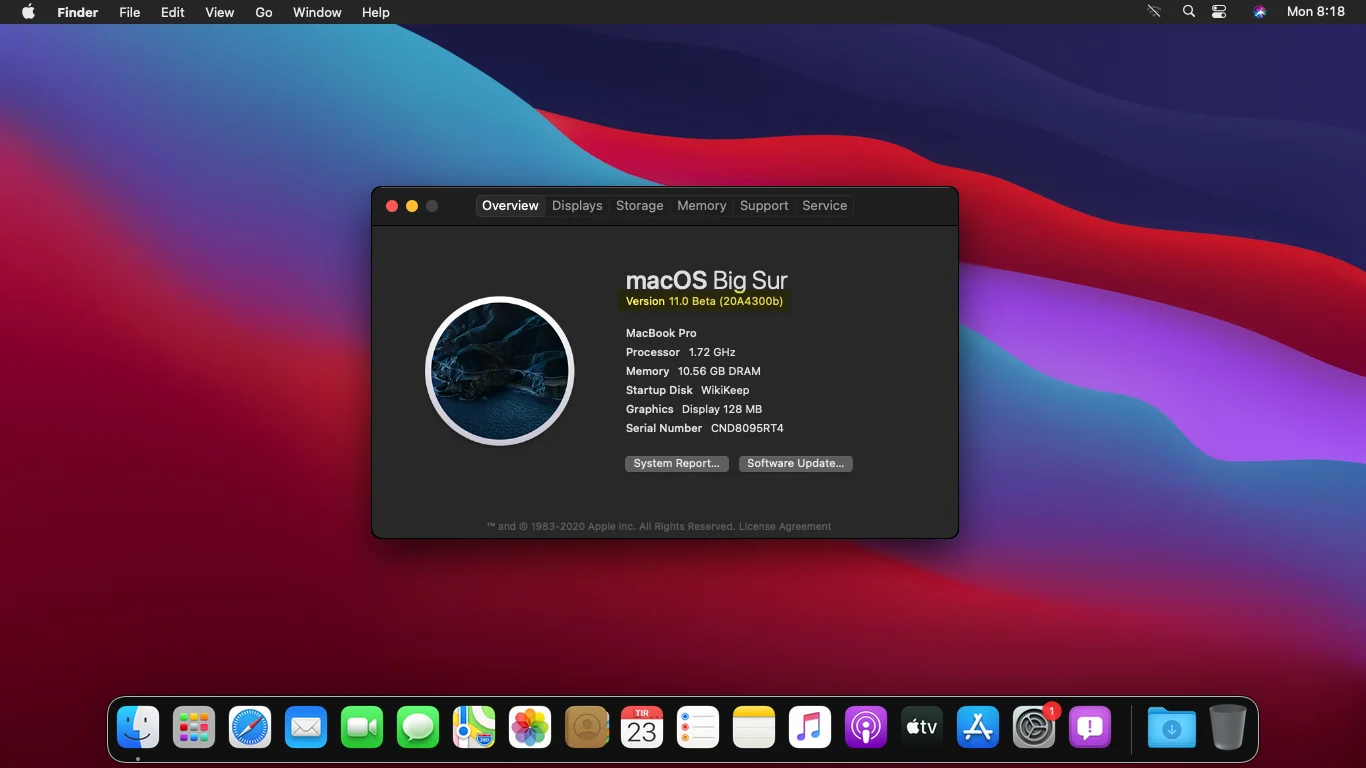Click the version 11.0 Beta text
Screen dimensions: 1366x768
(x=704, y=301)
